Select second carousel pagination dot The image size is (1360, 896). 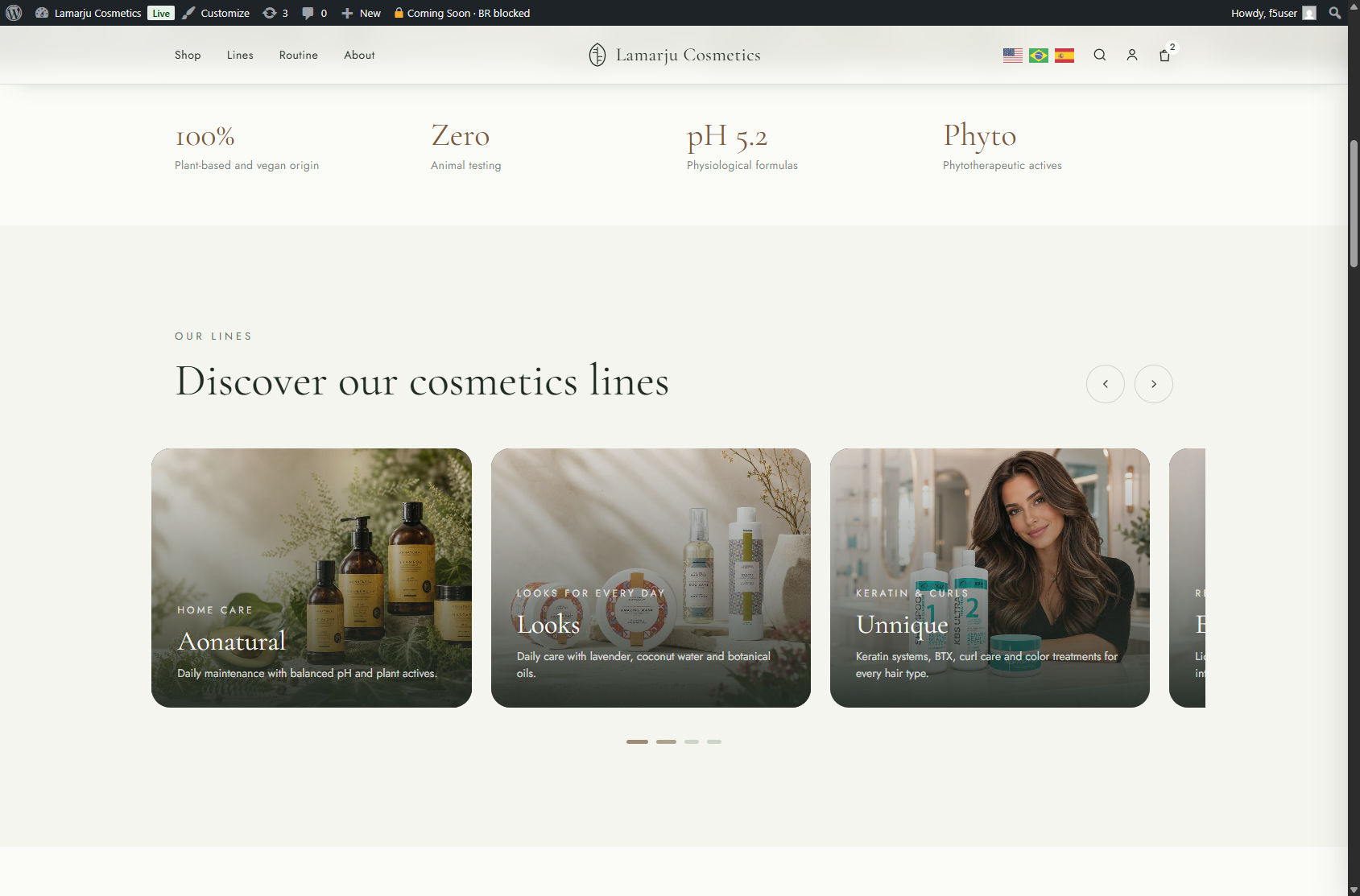(x=666, y=741)
